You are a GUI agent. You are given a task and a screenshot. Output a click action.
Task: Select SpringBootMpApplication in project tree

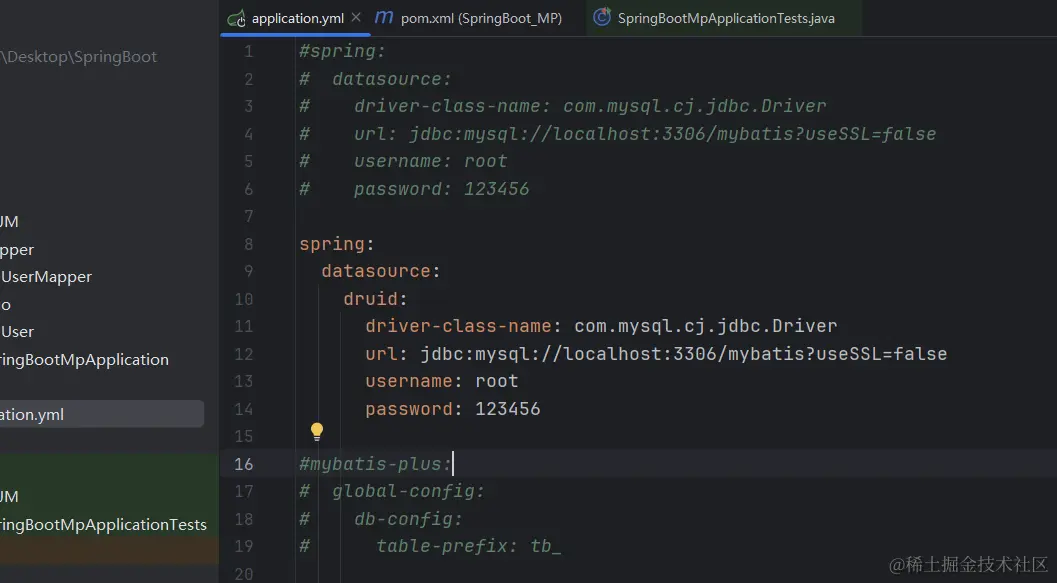click(84, 359)
